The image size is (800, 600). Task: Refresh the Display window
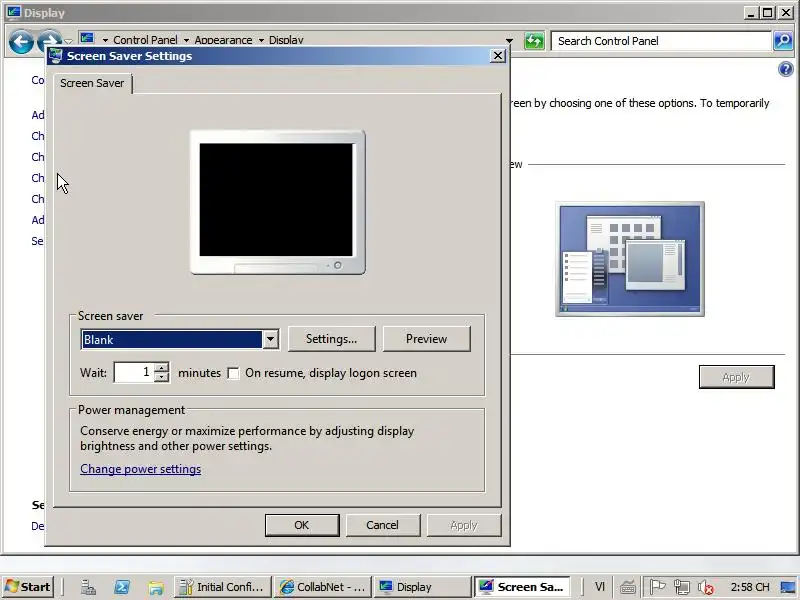[534, 41]
